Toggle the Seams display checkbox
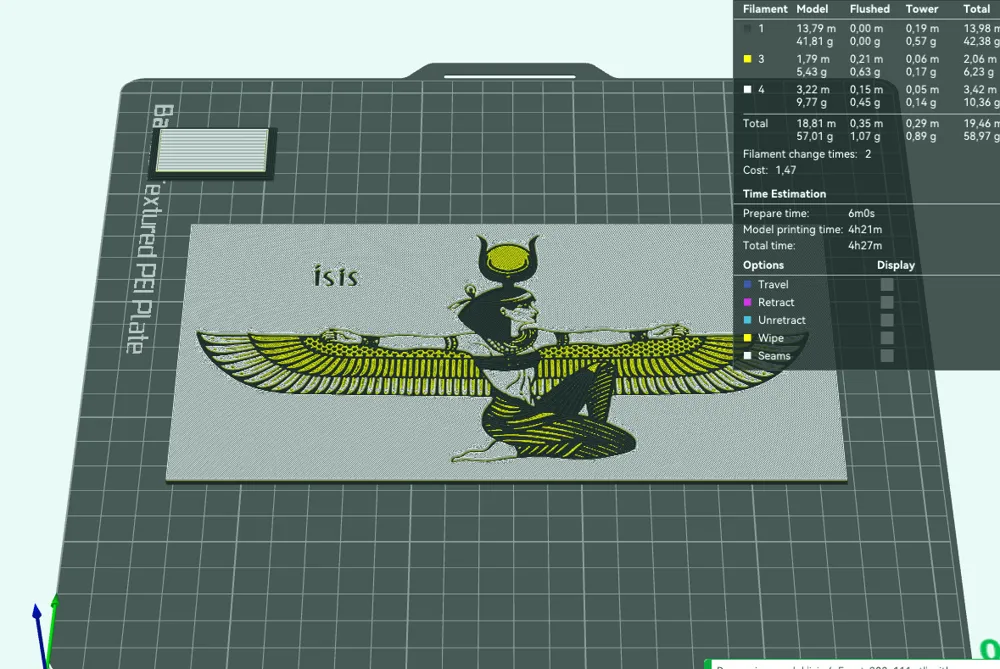The width and height of the screenshot is (1000, 669). click(886, 356)
